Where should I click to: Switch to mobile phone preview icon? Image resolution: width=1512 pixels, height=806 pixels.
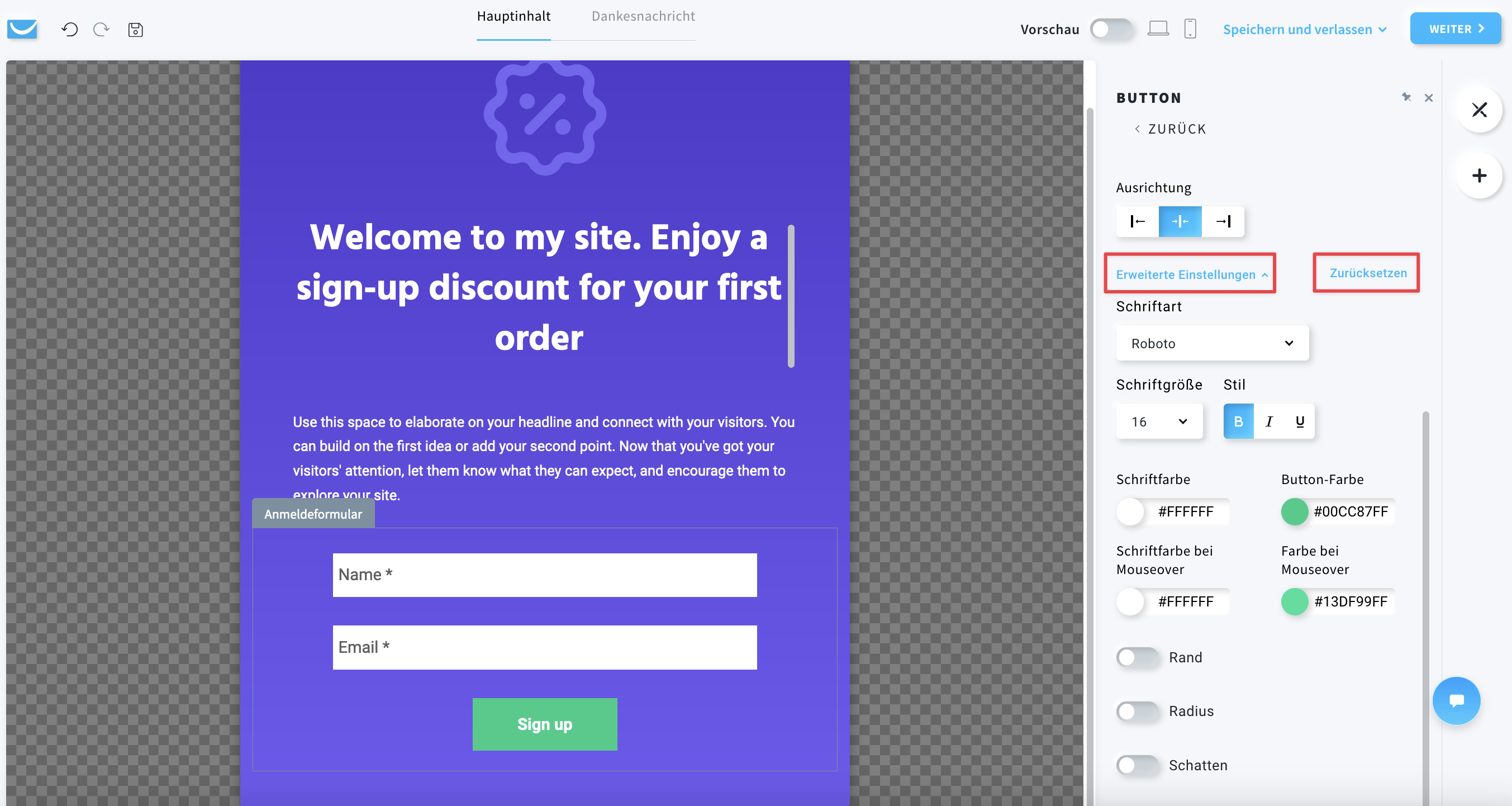click(1190, 28)
